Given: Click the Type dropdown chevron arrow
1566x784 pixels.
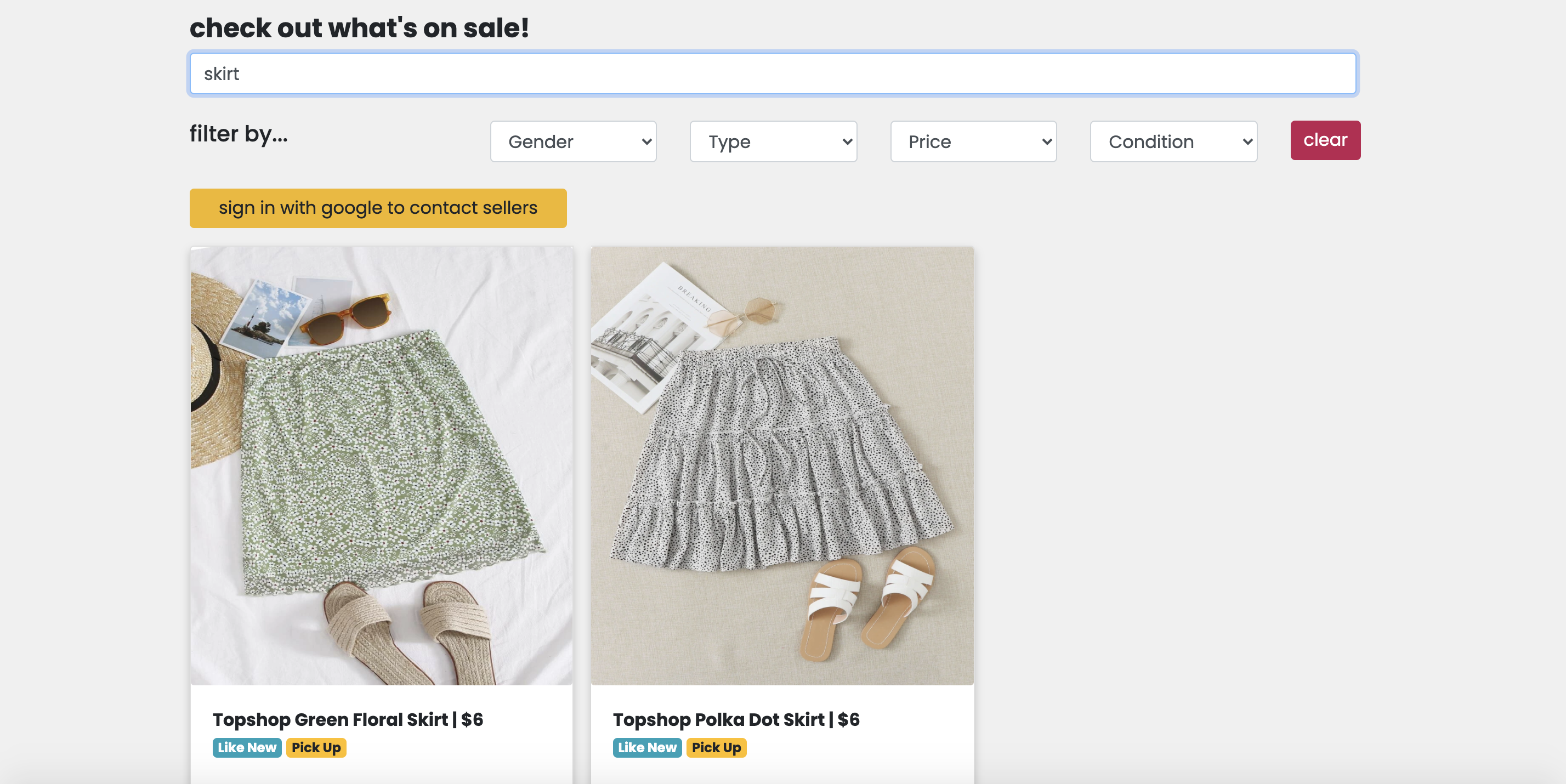Looking at the screenshot, I should [847, 141].
